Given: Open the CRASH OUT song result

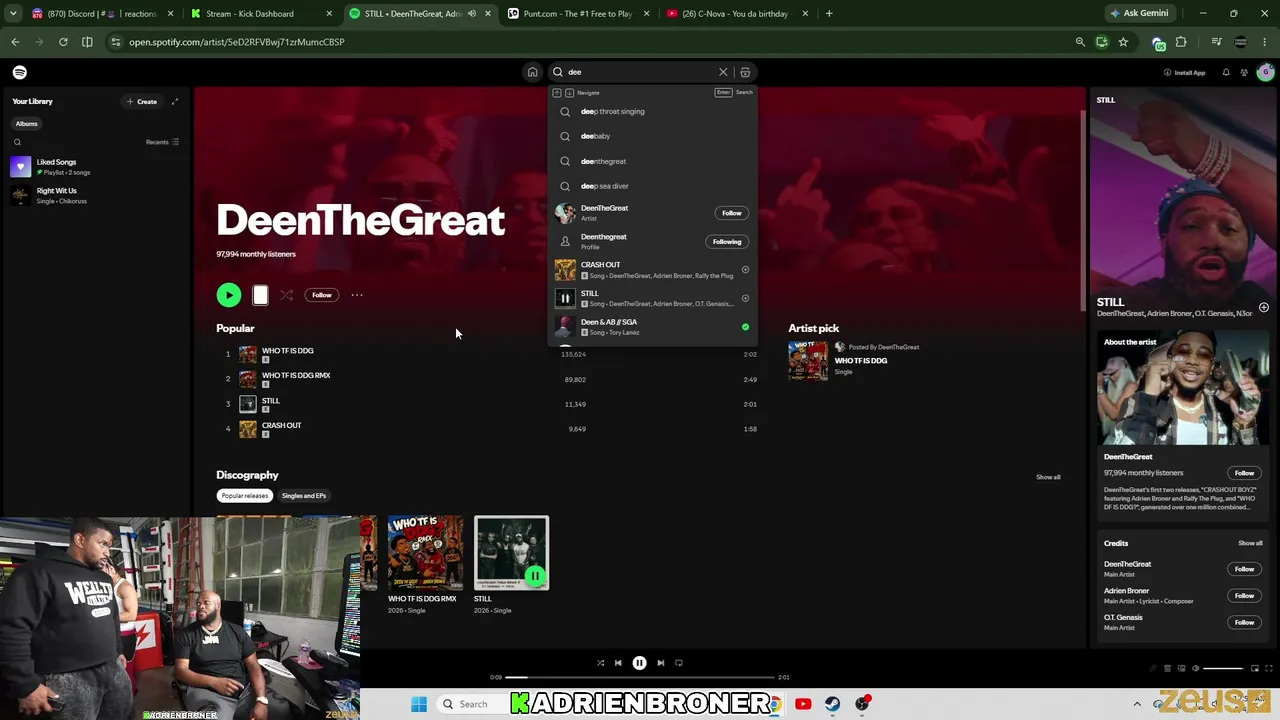Looking at the screenshot, I should coord(652,270).
